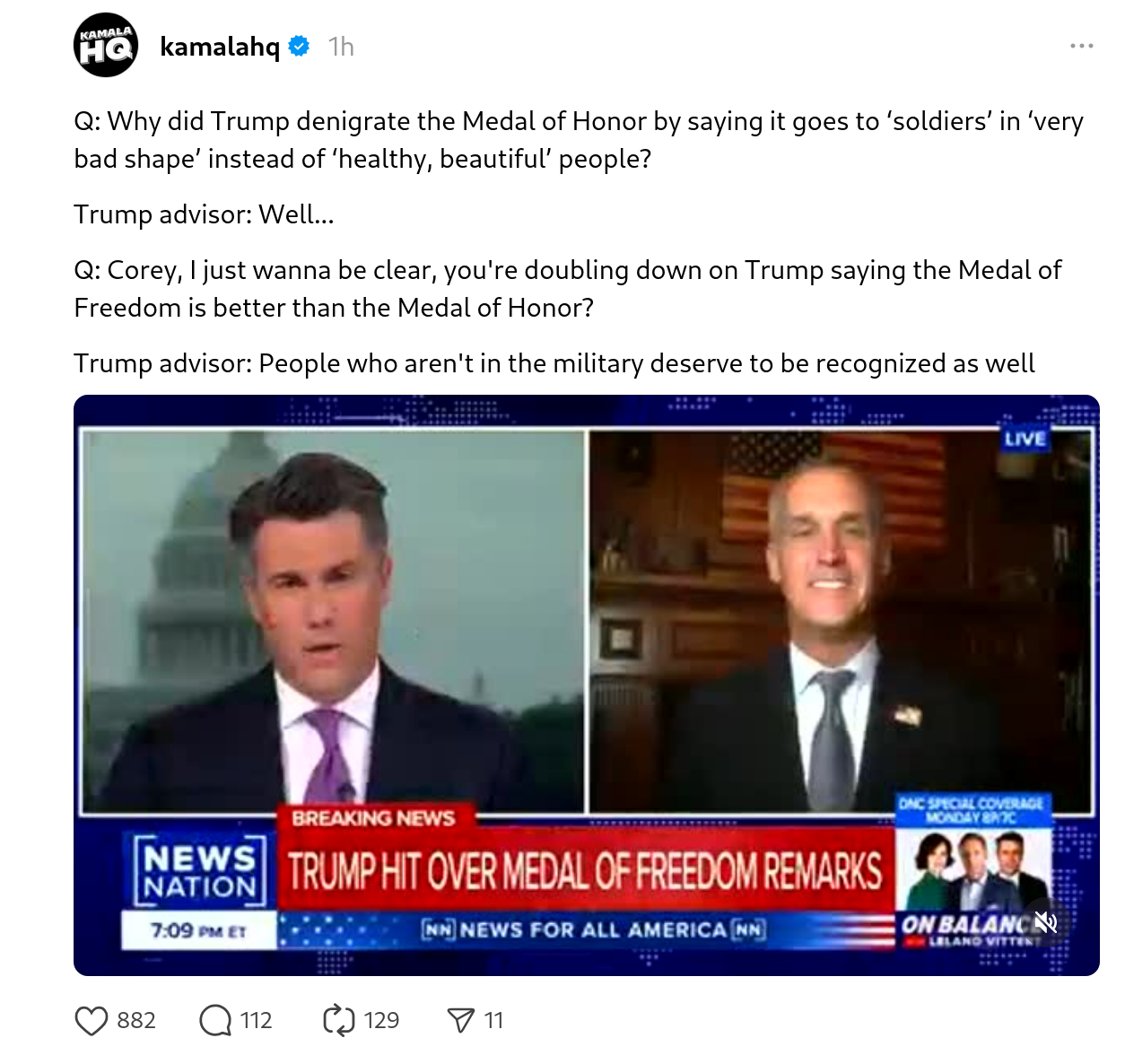
Task: Open replies via the comment bubble icon
Action: (x=215, y=1021)
